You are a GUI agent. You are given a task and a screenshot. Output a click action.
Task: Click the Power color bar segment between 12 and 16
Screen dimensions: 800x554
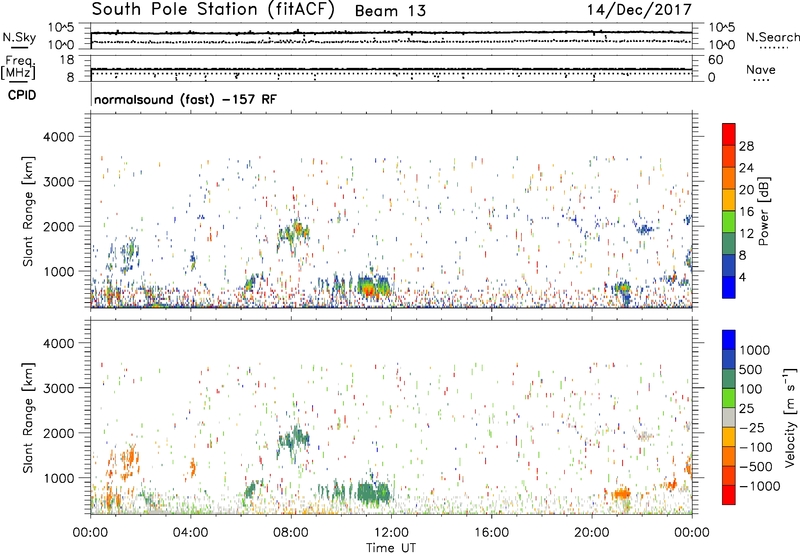(x=729, y=222)
